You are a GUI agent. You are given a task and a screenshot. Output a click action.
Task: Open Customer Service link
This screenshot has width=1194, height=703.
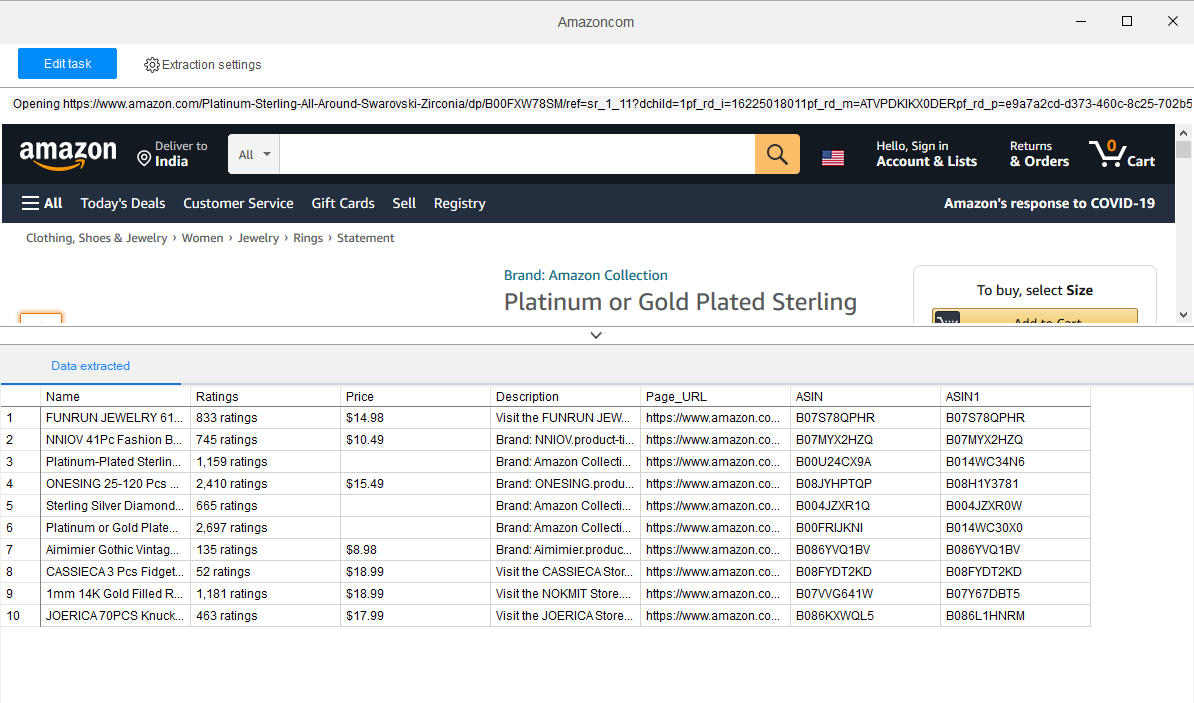pos(238,203)
